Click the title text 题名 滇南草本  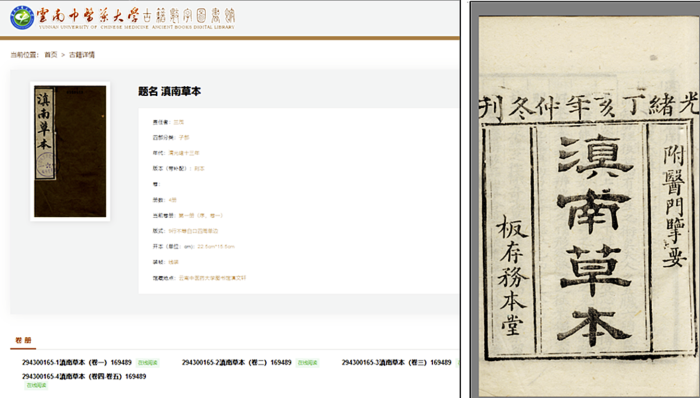click(x=170, y=91)
